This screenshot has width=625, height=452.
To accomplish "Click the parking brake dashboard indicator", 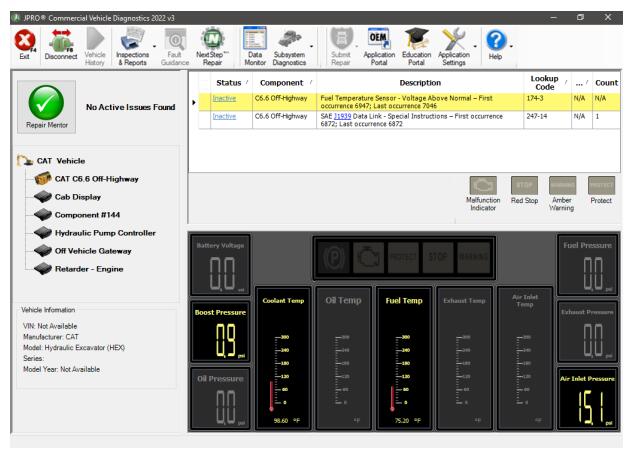I will pyautogui.click(x=334, y=257).
